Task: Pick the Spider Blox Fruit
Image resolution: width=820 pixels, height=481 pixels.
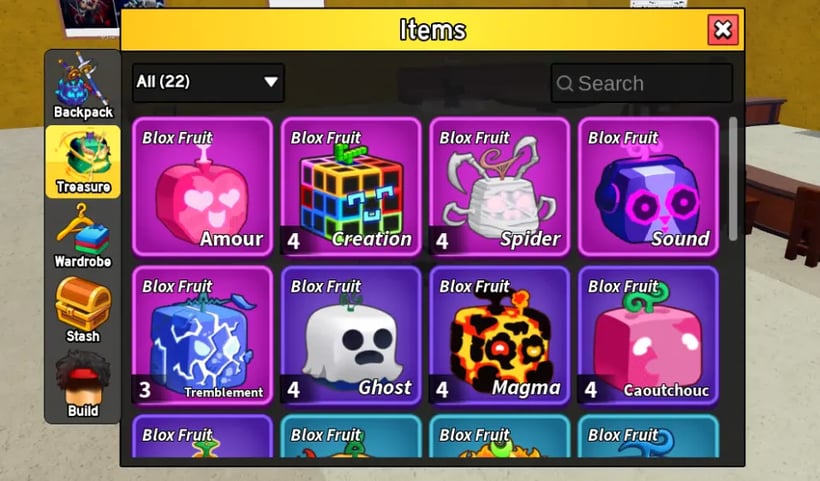Action: (499, 187)
